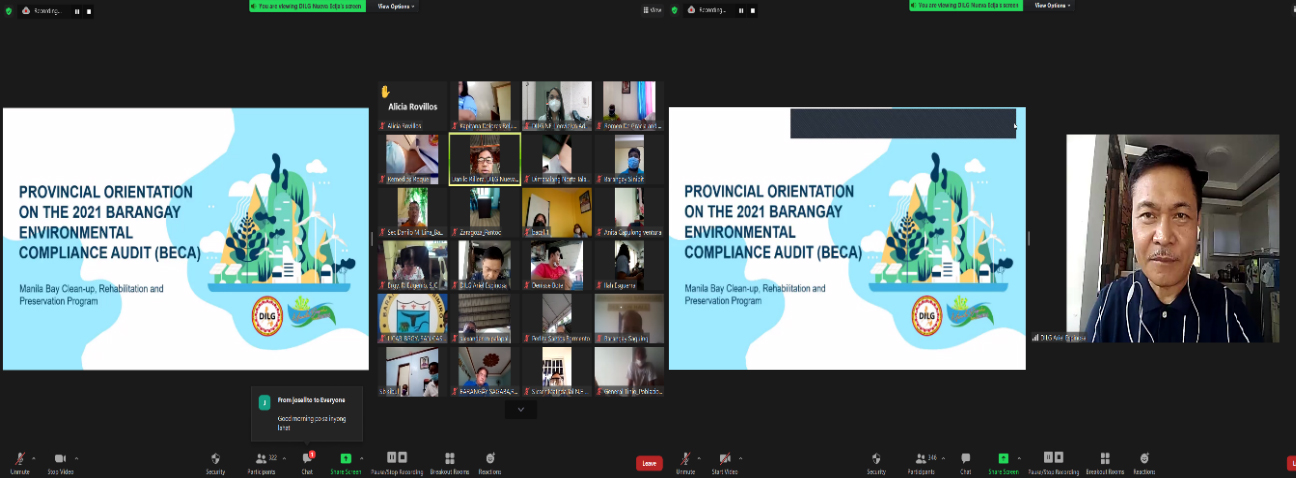Open View Options dropdown in right window
This screenshot has height=478, width=1296.
pos(1051,5)
